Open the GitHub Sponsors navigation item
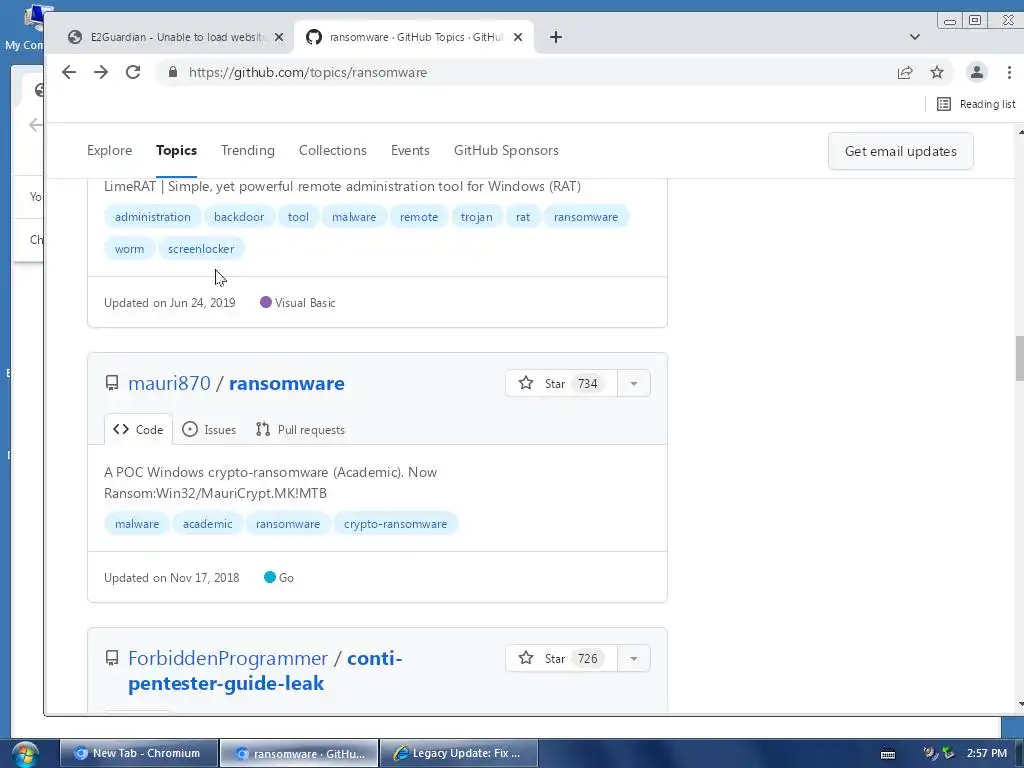Image resolution: width=1024 pixels, height=768 pixels. pos(506,150)
